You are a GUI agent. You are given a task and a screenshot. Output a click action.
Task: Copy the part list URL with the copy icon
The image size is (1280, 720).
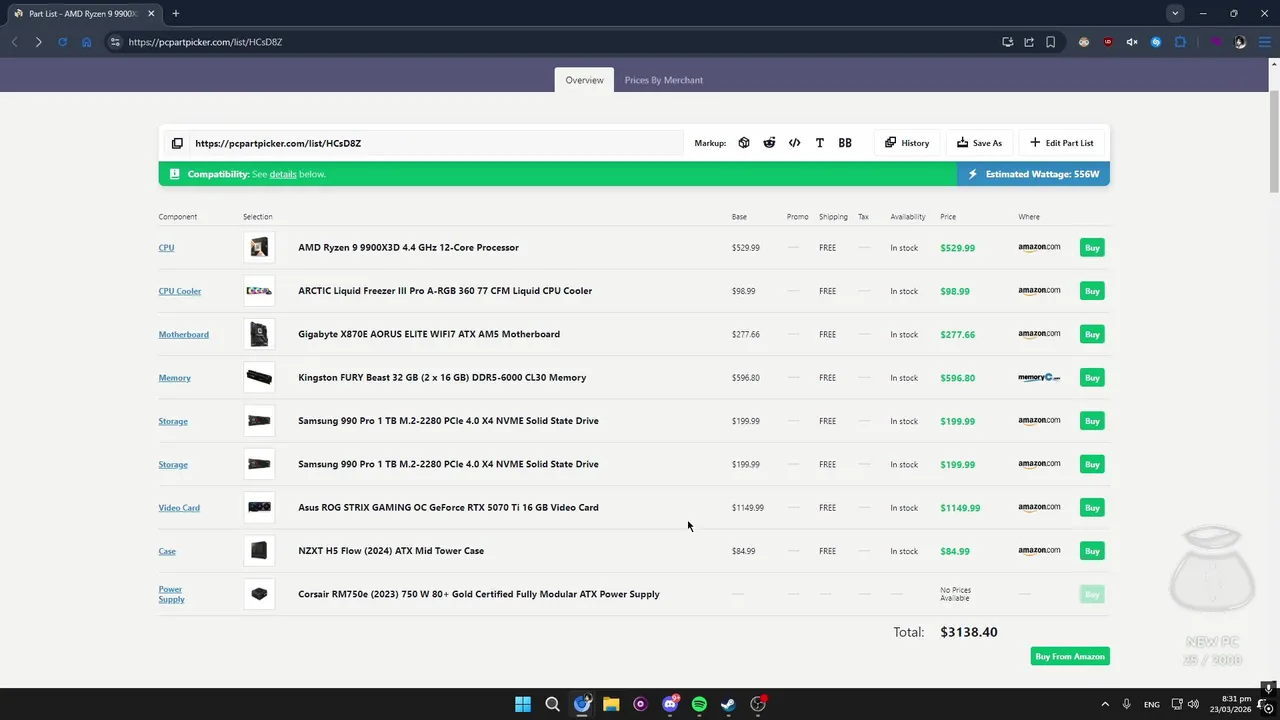pos(177,143)
